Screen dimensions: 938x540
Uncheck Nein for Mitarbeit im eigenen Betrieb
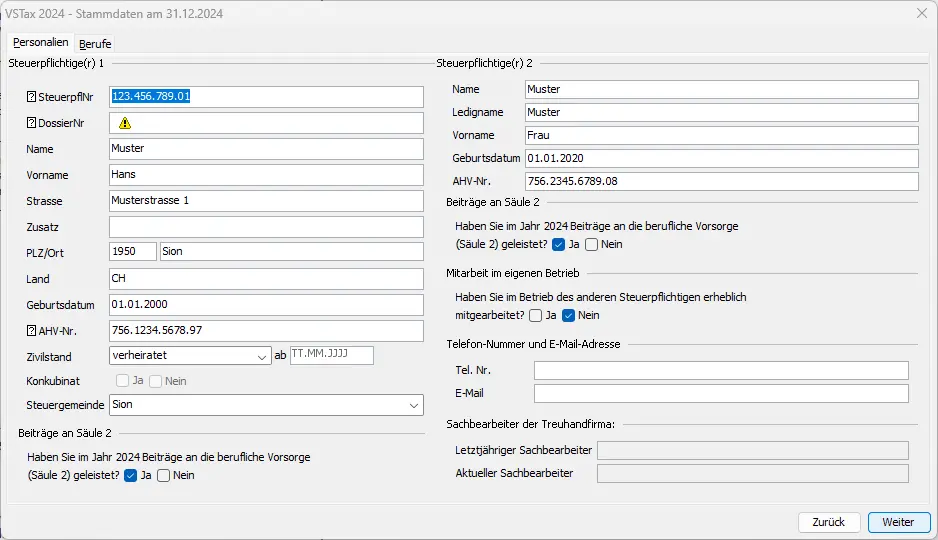tap(569, 315)
